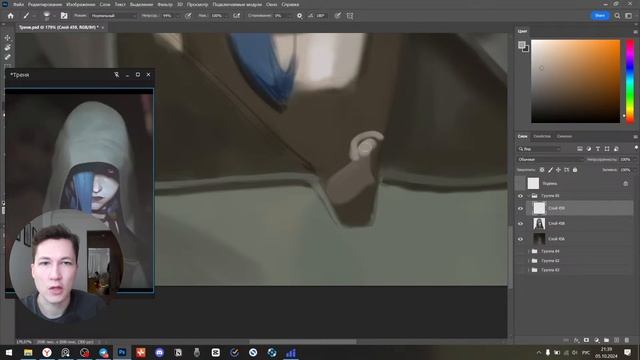This screenshot has width=640, height=360.
Task: Open the layer filter type dropdown
Action: [x=539, y=149]
